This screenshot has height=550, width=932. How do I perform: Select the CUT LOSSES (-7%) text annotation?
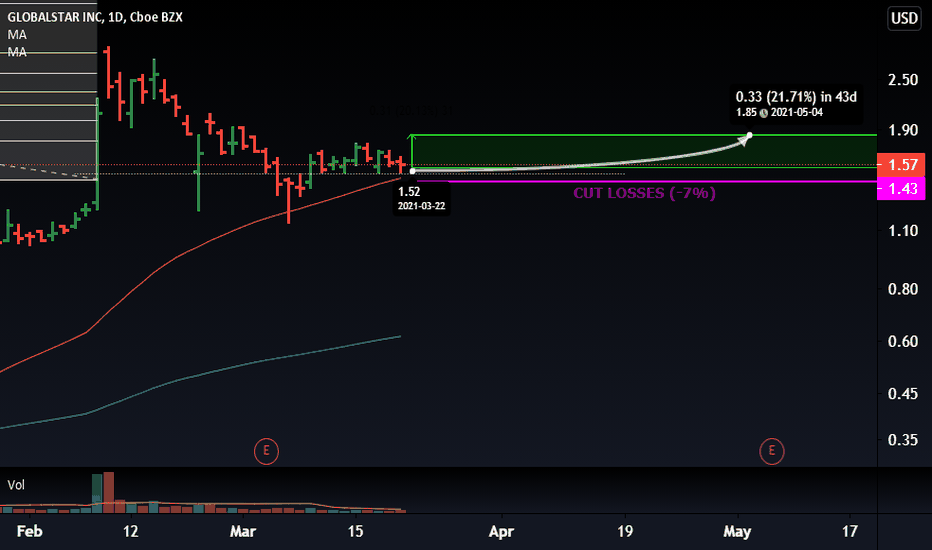644,193
